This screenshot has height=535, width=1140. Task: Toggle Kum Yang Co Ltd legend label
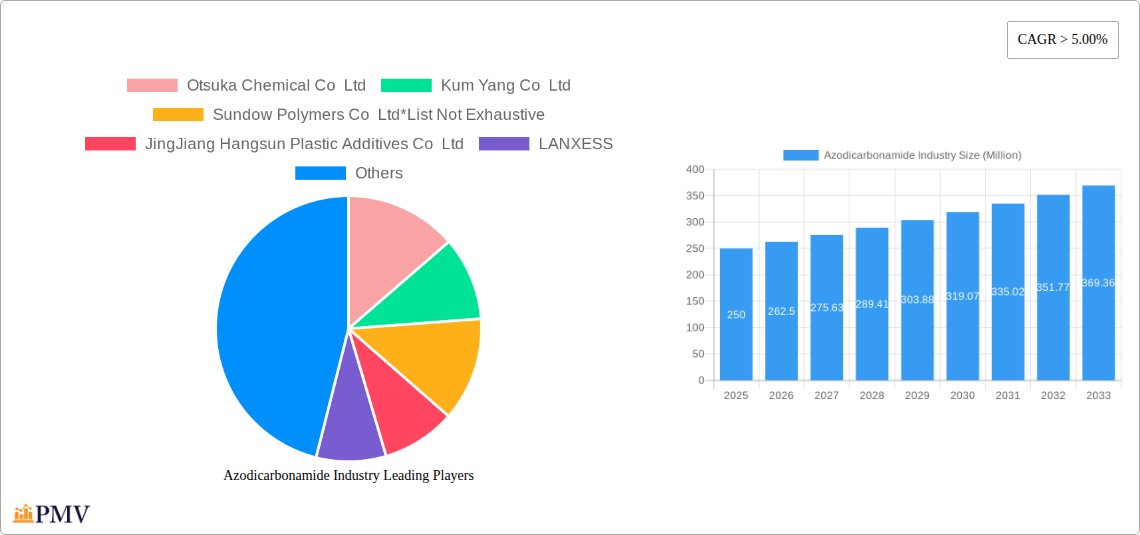(x=506, y=85)
